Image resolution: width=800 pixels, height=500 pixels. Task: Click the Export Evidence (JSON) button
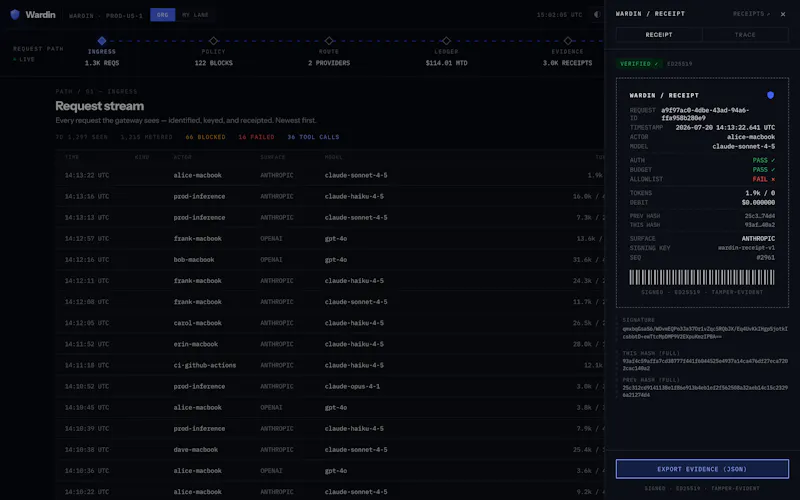click(x=702, y=469)
